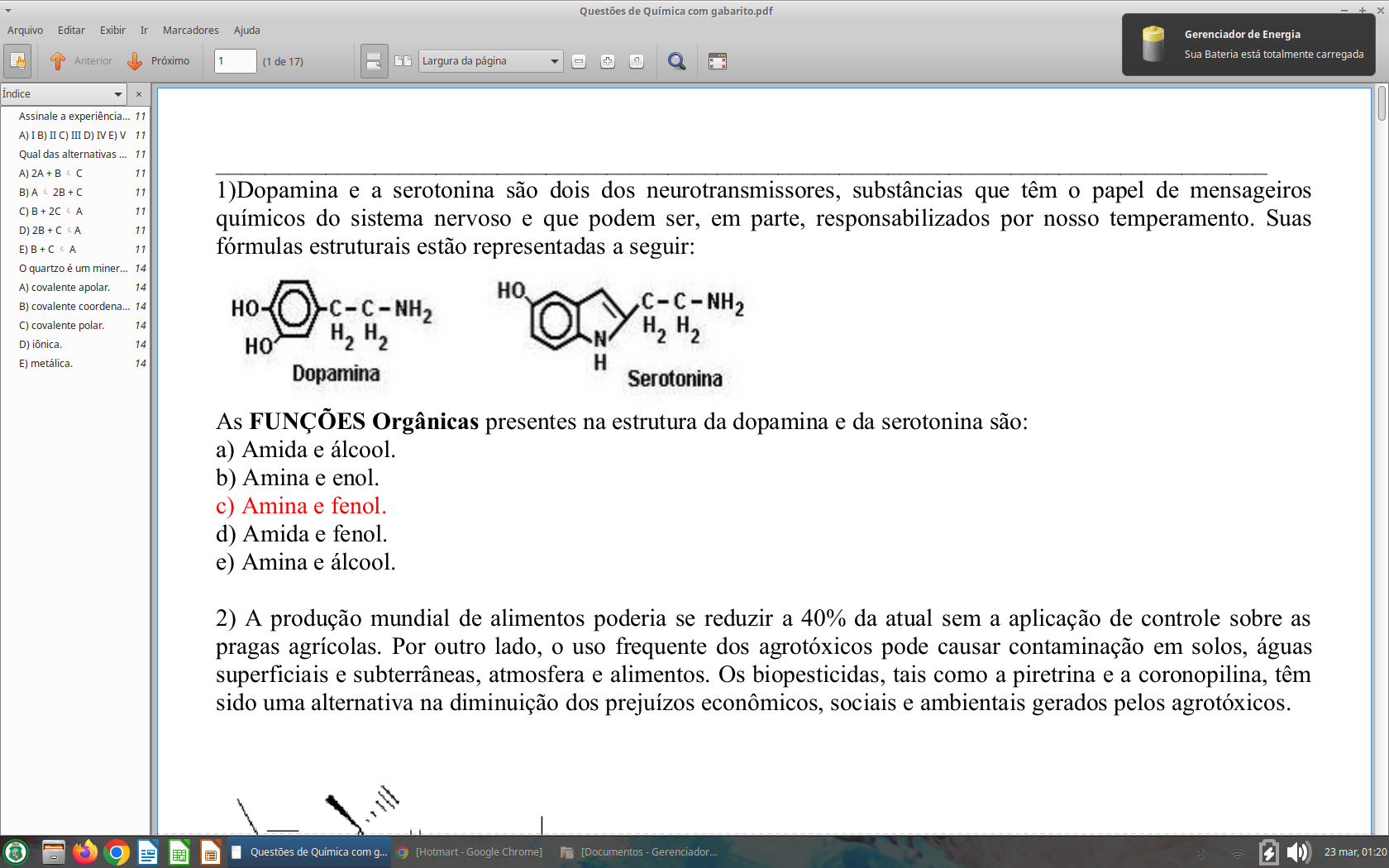This screenshot has width=1389, height=868.
Task: Click the zoom in icon
Action: click(x=608, y=61)
